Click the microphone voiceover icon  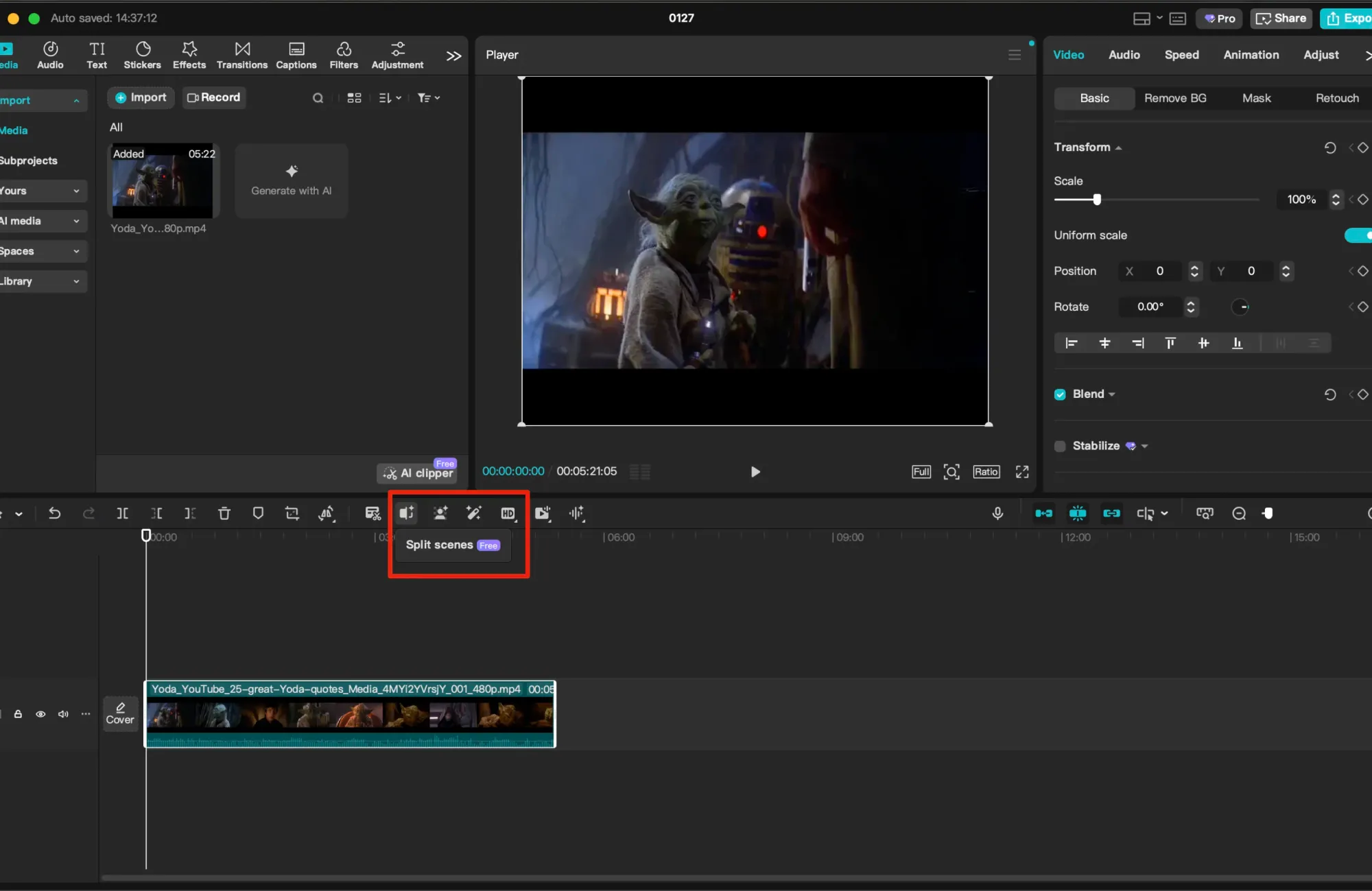[997, 513]
